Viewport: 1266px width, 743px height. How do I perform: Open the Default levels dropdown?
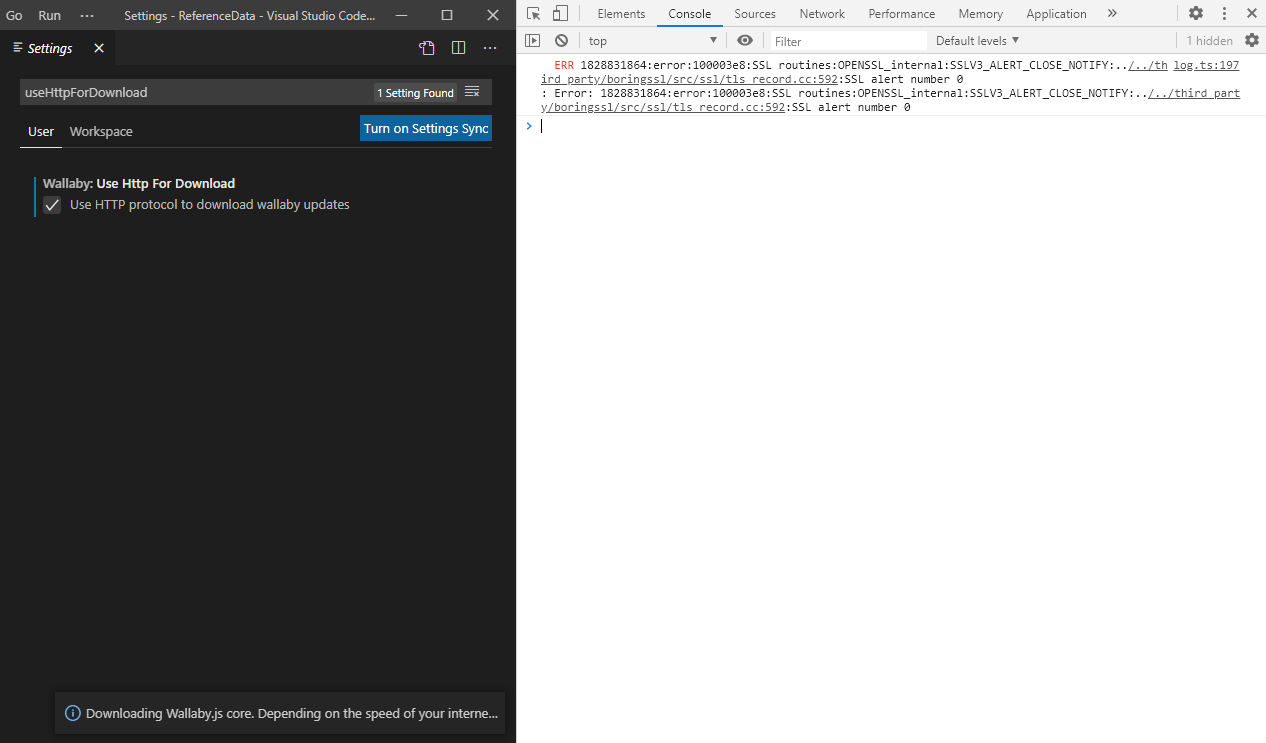(x=977, y=40)
